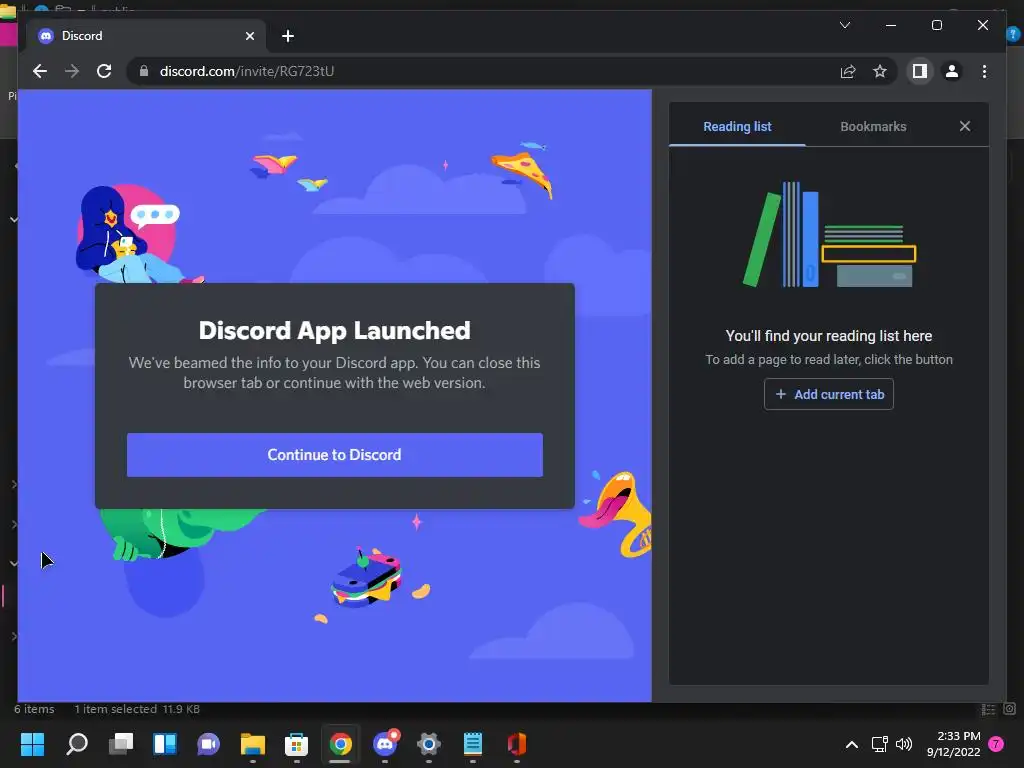Close the Discord browser tab

point(249,36)
